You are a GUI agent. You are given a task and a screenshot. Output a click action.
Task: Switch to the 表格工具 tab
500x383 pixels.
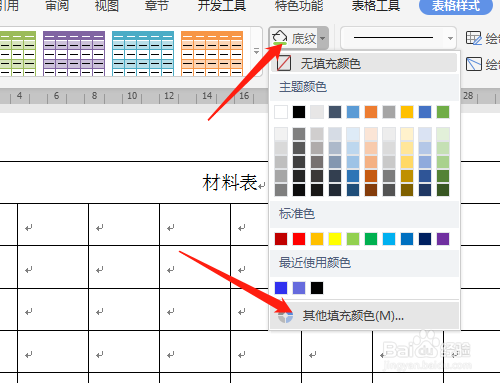click(376, 6)
